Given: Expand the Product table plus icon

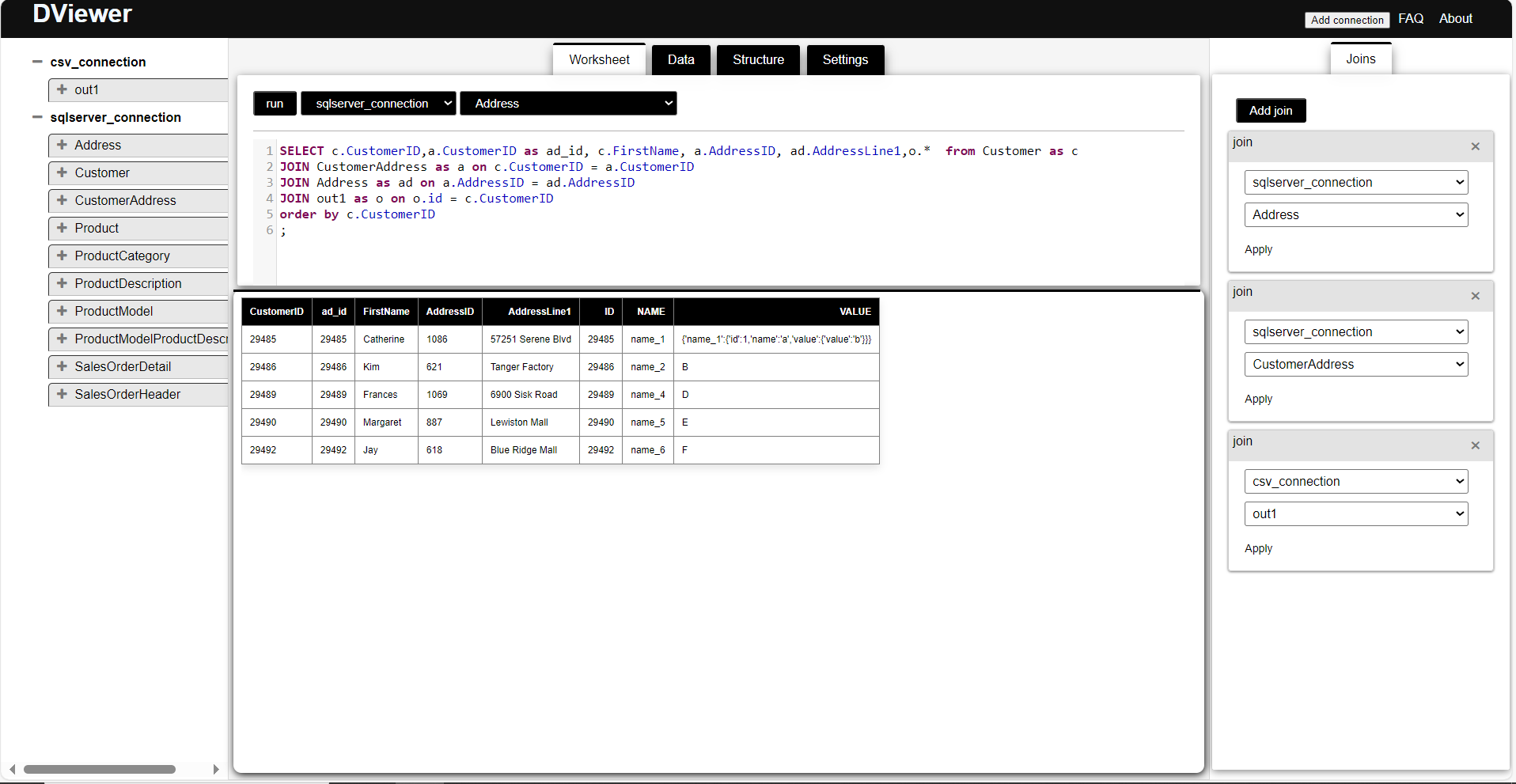Looking at the screenshot, I should click(x=62, y=228).
